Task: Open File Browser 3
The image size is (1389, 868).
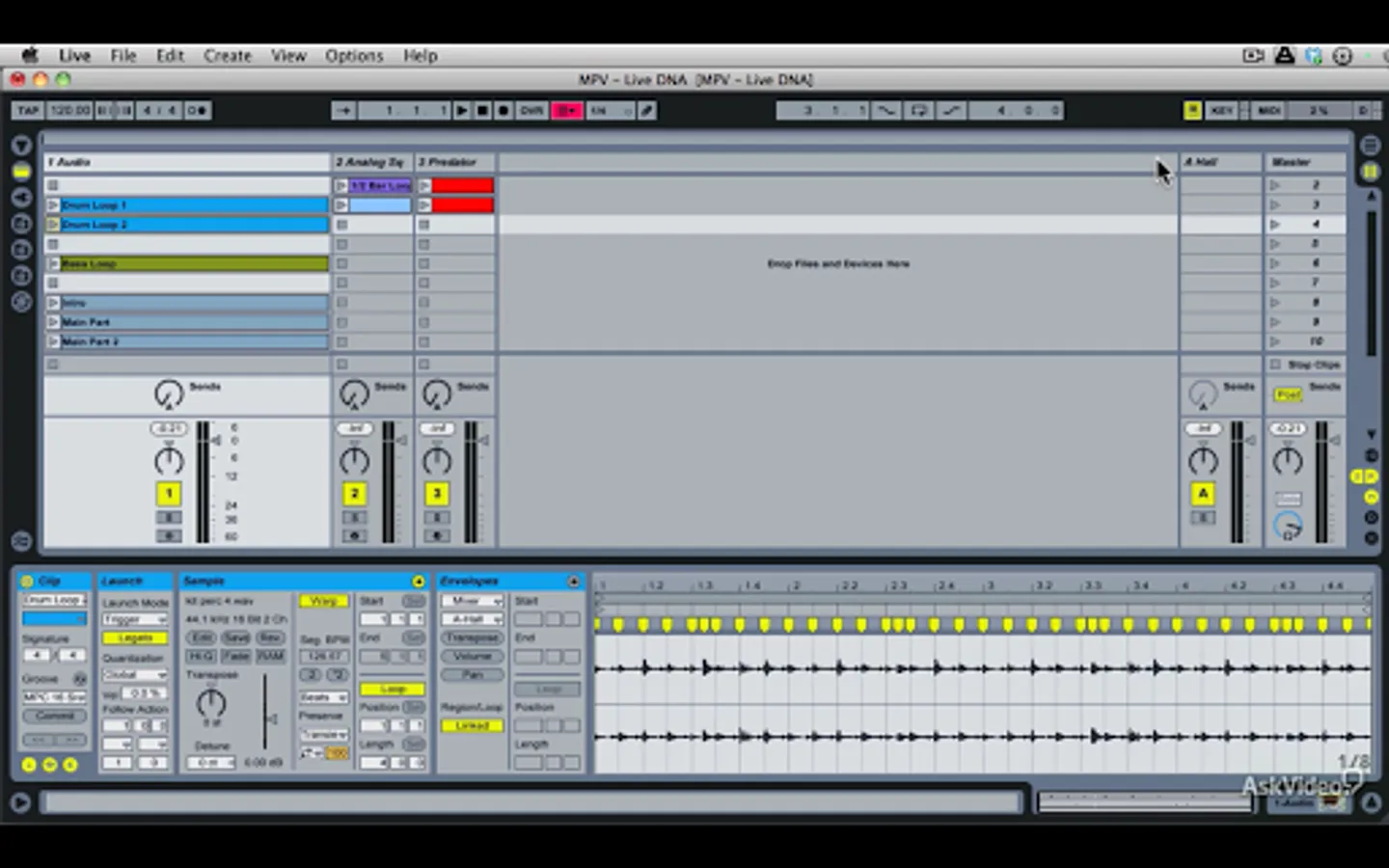Action: click(21, 276)
